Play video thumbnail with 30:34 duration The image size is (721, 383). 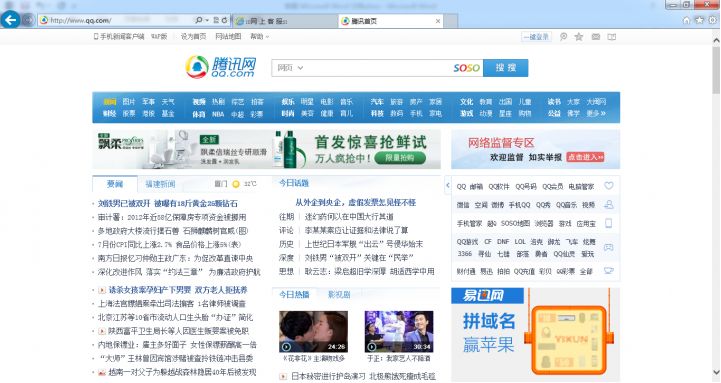pos(399,332)
